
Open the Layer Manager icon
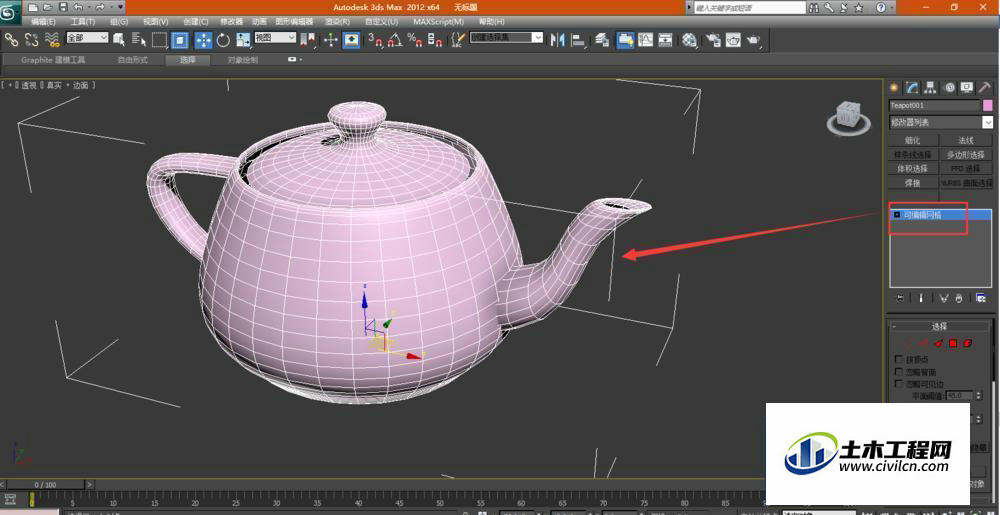[602, 40]
